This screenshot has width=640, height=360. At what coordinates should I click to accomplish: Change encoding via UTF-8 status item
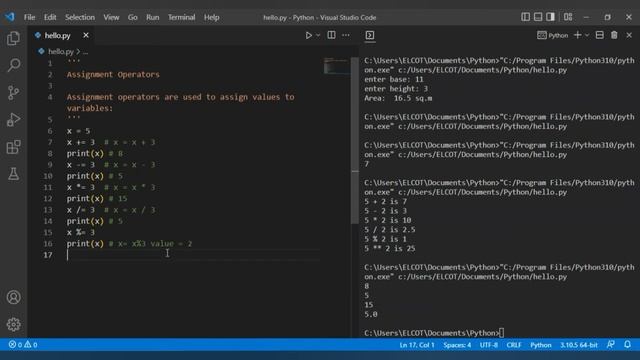pyautogui.click(x=489, y=345)
